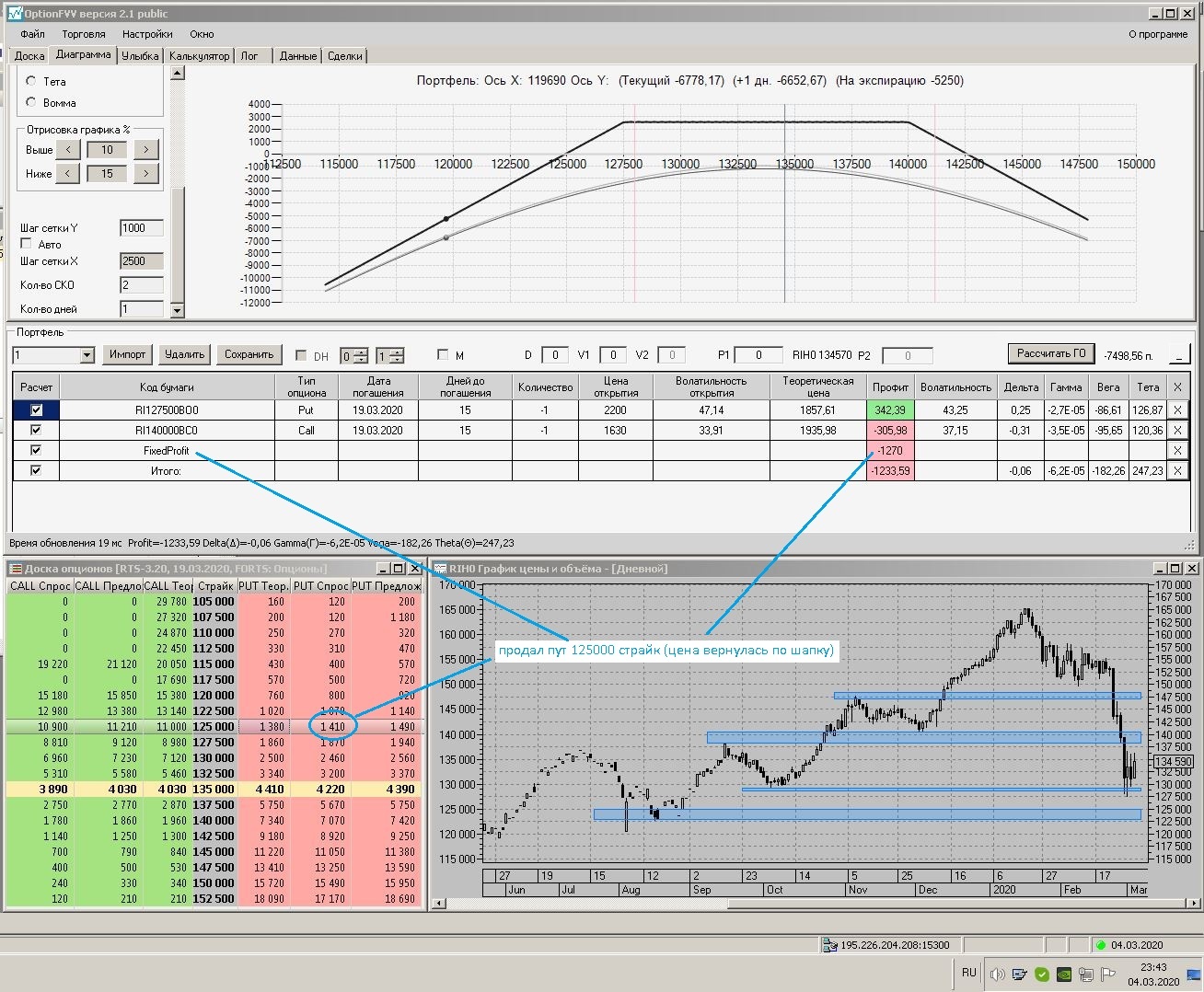Remove the RI127500BO0 row with its X button
The image size is (1204, 992).
tap(1177, 410)
